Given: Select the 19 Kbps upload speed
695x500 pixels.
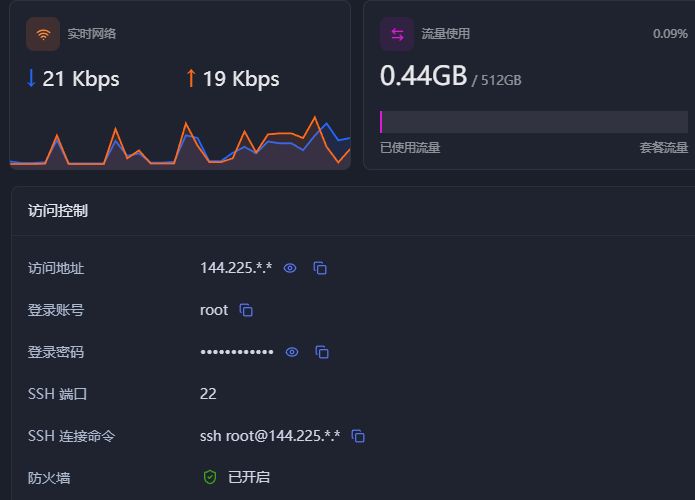Looking at the screenshot, I should point(241,79).
